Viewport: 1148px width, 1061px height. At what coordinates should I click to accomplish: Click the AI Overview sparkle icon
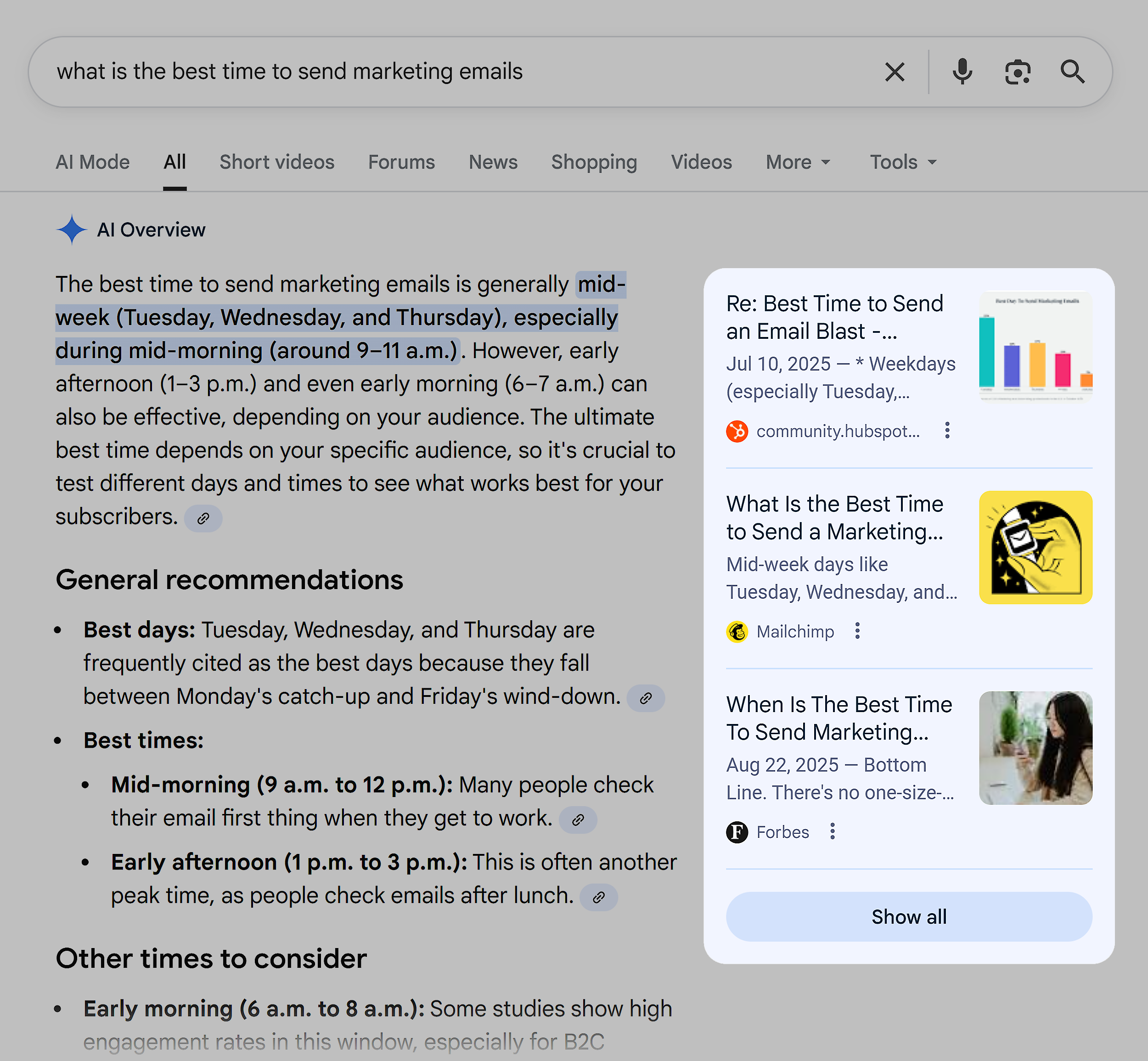(x=71, y=229)
